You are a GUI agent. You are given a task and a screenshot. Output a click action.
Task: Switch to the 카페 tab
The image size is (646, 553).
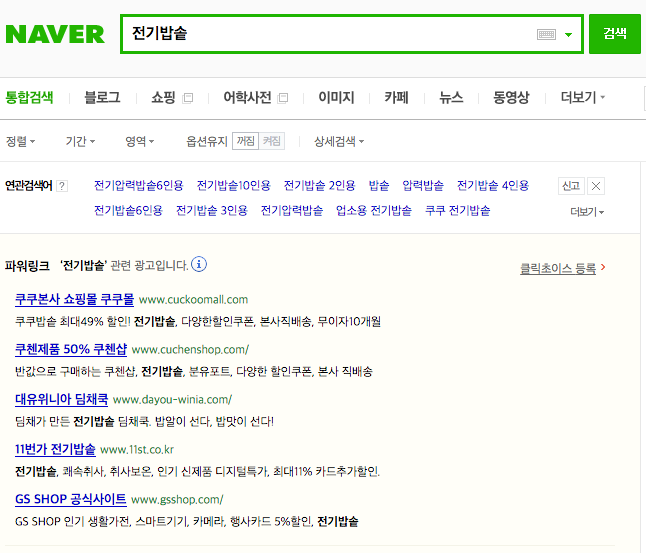(x=396, y=98)
